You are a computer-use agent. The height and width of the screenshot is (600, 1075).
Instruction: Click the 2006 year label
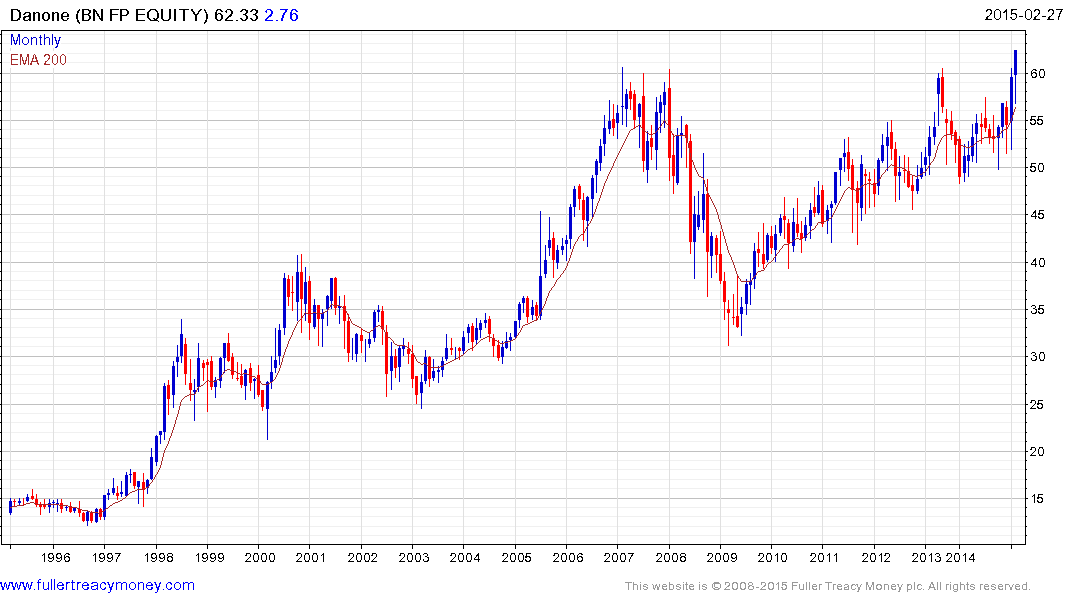(x=568, y=557)
